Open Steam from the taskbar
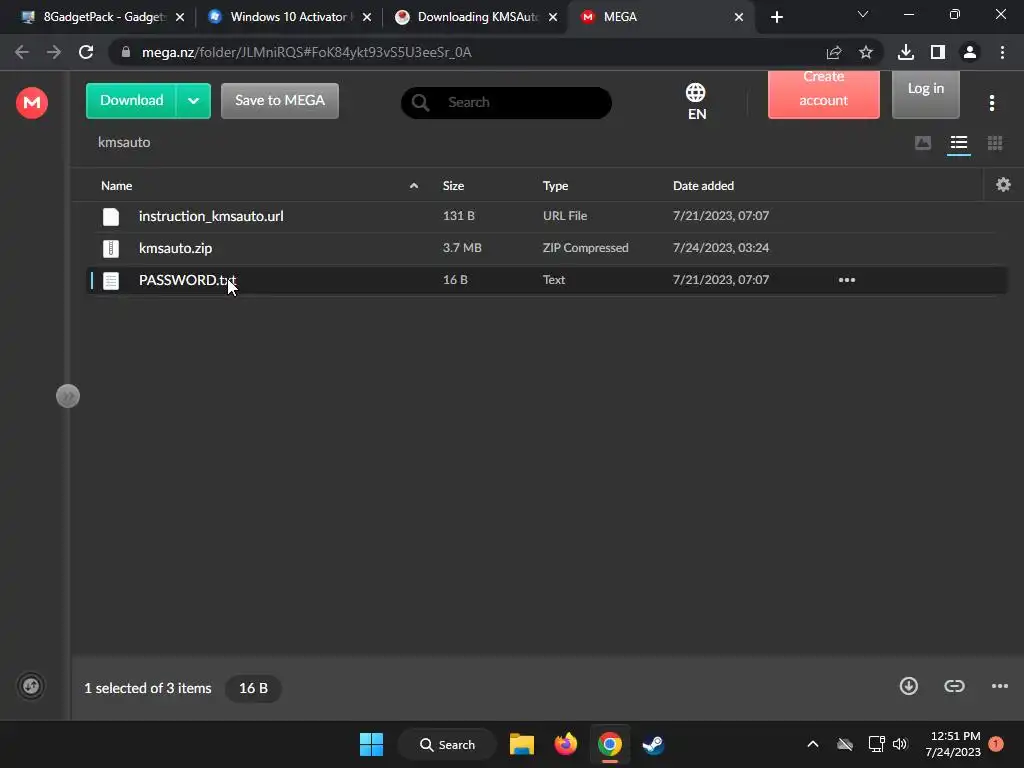The image size is (1024, 768). pos(653,744)
